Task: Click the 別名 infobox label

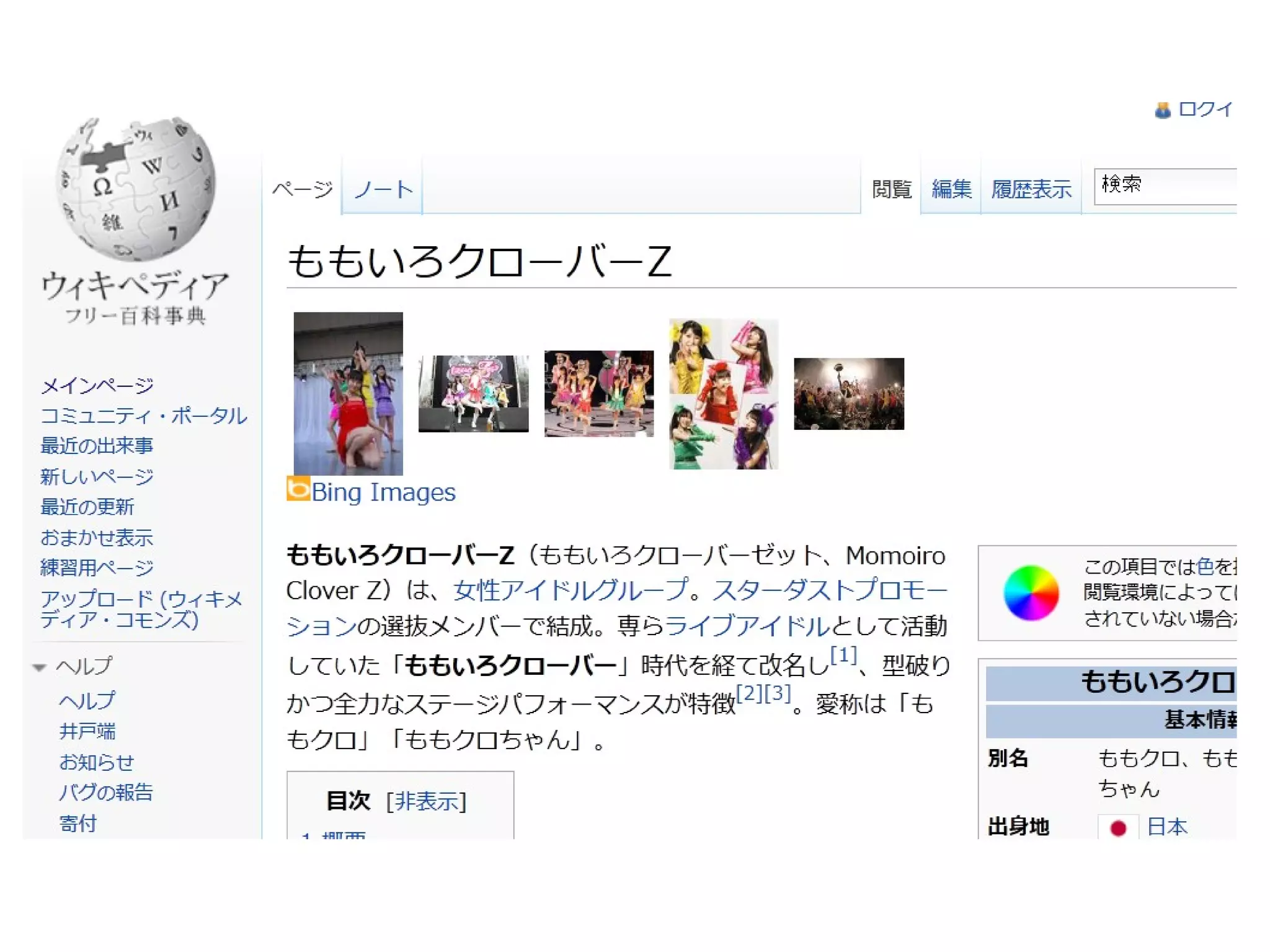Action: (1008, 758)
